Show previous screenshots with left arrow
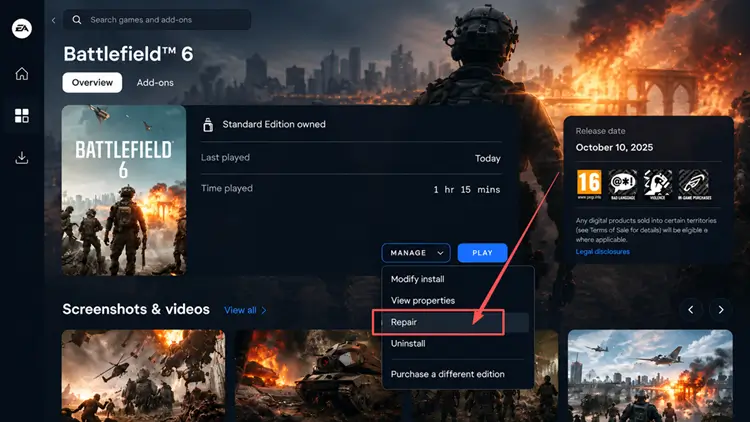The image size is (750, 422). (x=690, y=310)
